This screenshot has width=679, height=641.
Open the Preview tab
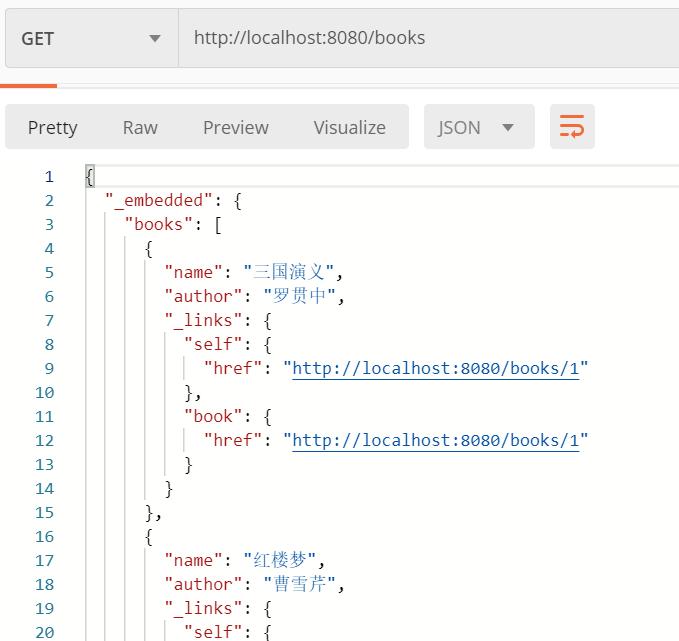pos(235,127)
